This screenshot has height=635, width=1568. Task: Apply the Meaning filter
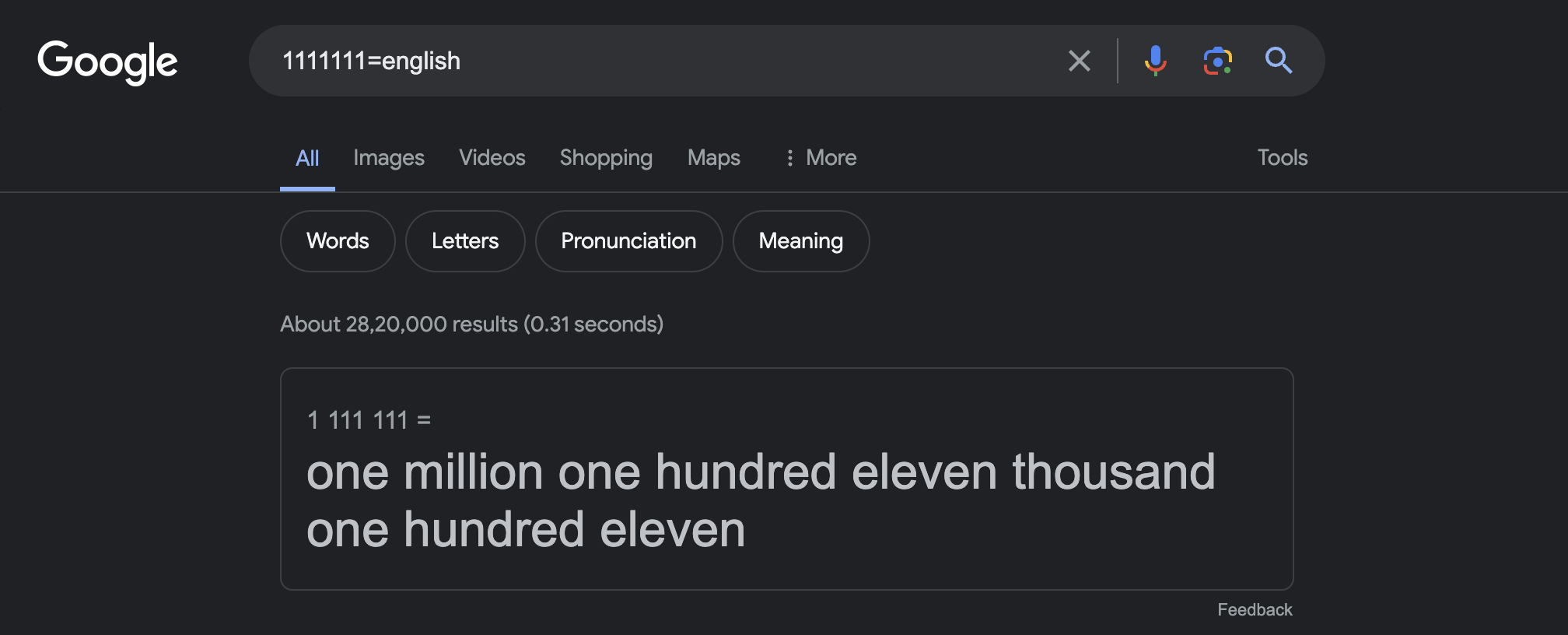[x=800, y=241]
